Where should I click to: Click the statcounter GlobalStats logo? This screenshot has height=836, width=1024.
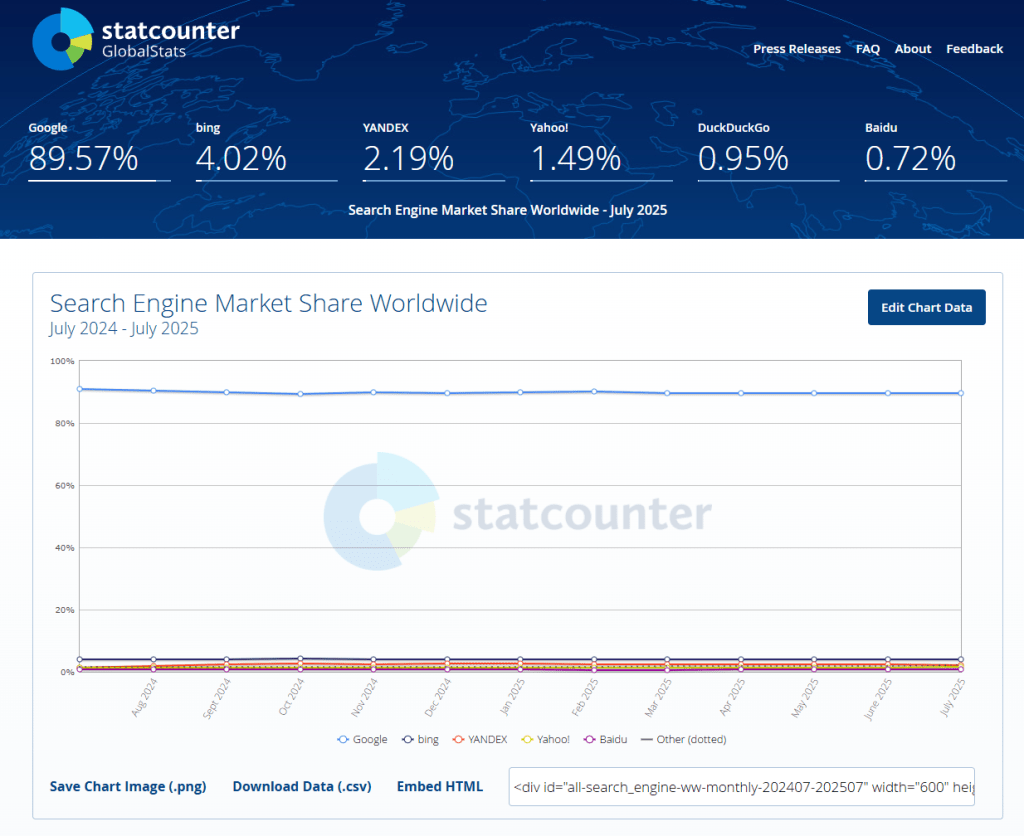[136, 39]
